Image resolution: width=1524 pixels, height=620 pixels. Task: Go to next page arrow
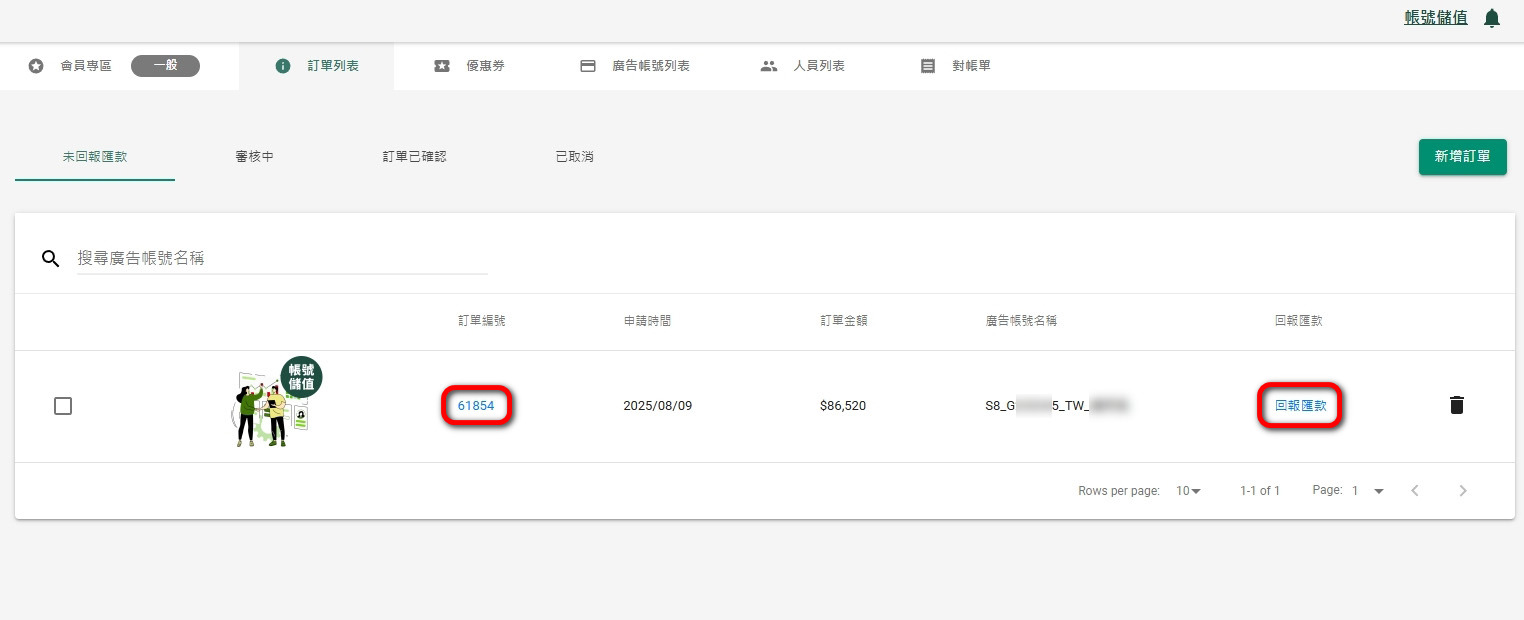[x=1463, y=491]
